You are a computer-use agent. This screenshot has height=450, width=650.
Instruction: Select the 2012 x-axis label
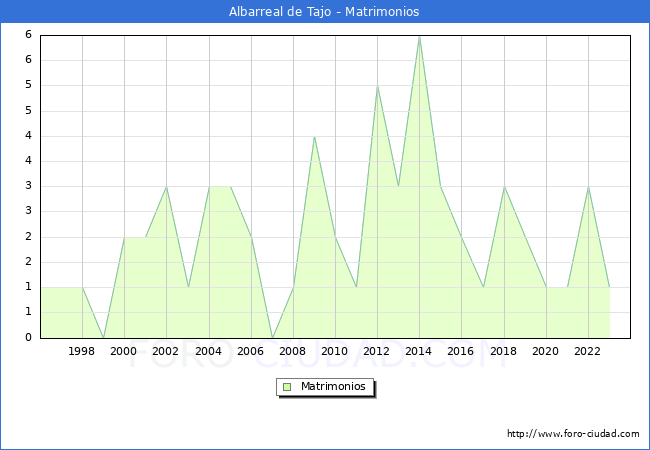point(376,351)
